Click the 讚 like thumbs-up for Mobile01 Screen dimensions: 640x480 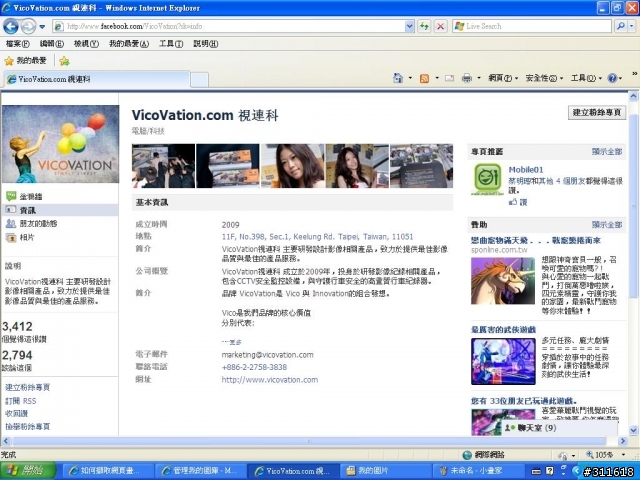(x=518, y=202)
